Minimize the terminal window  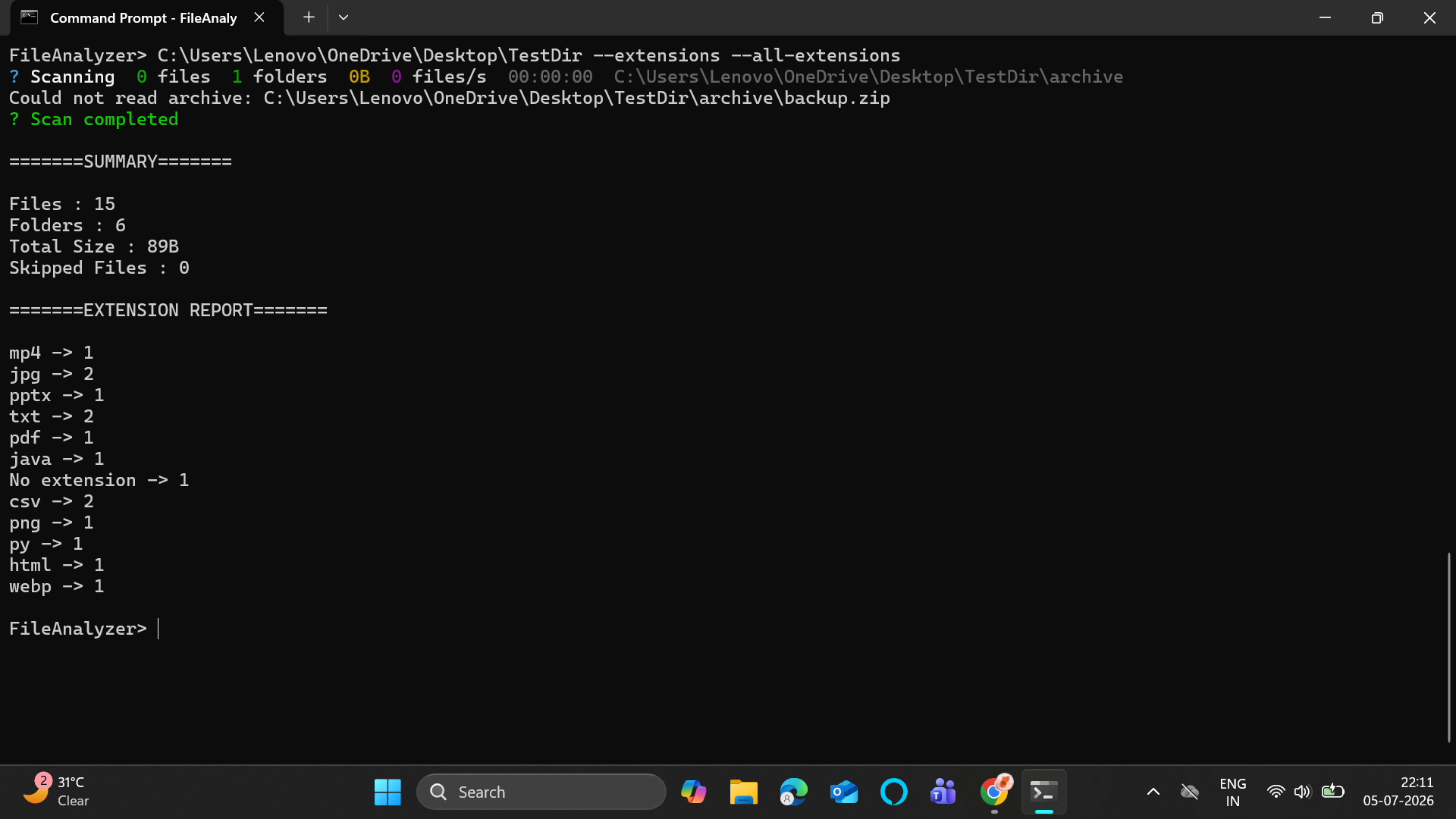point(1325,17)
